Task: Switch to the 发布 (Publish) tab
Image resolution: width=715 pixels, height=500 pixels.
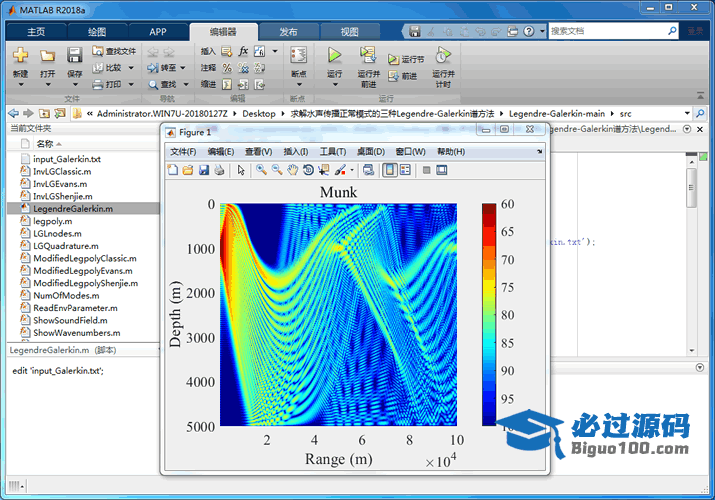Action: [x=288, y=31]
